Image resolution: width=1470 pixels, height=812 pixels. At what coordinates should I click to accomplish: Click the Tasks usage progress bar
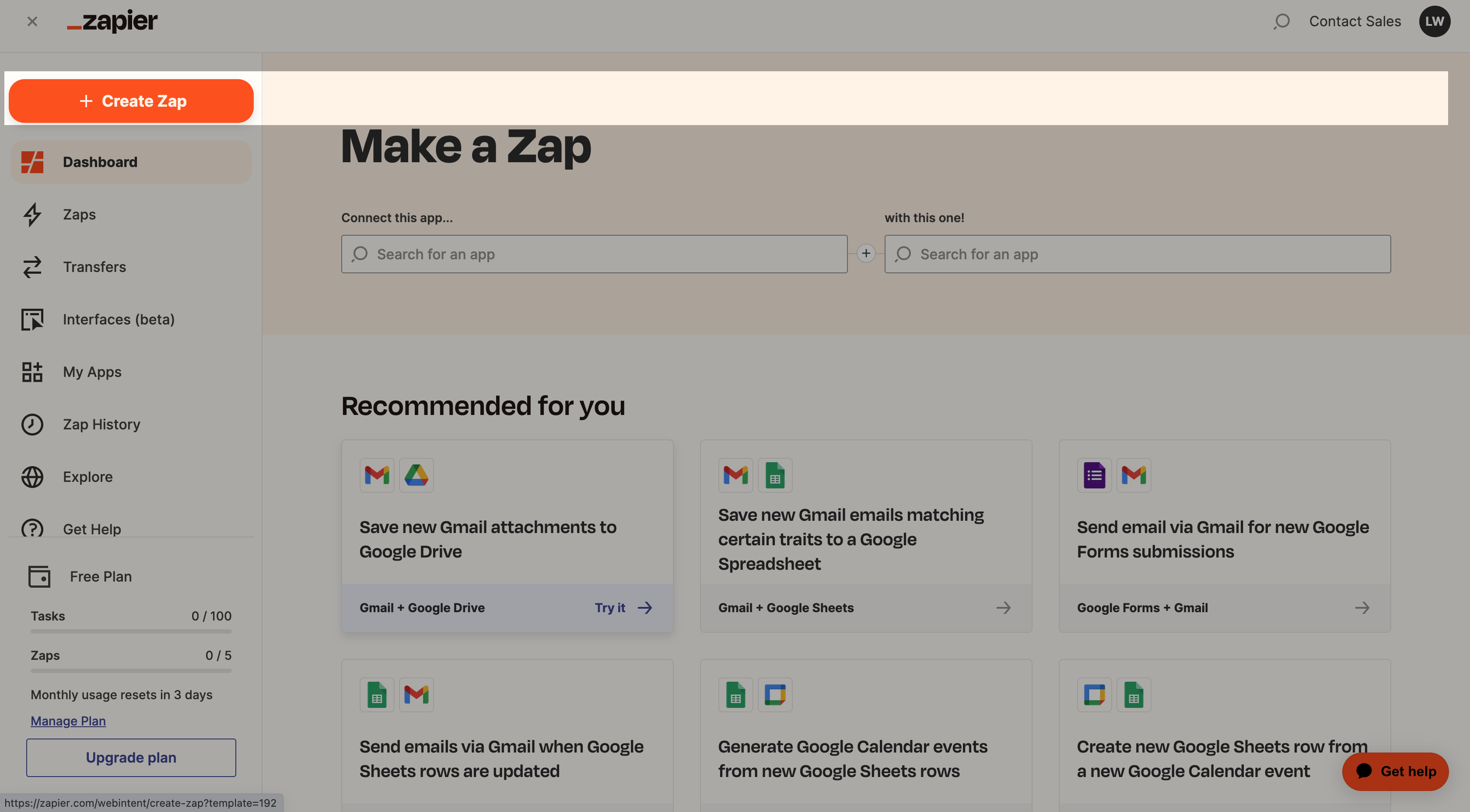[x=131, y=631]
